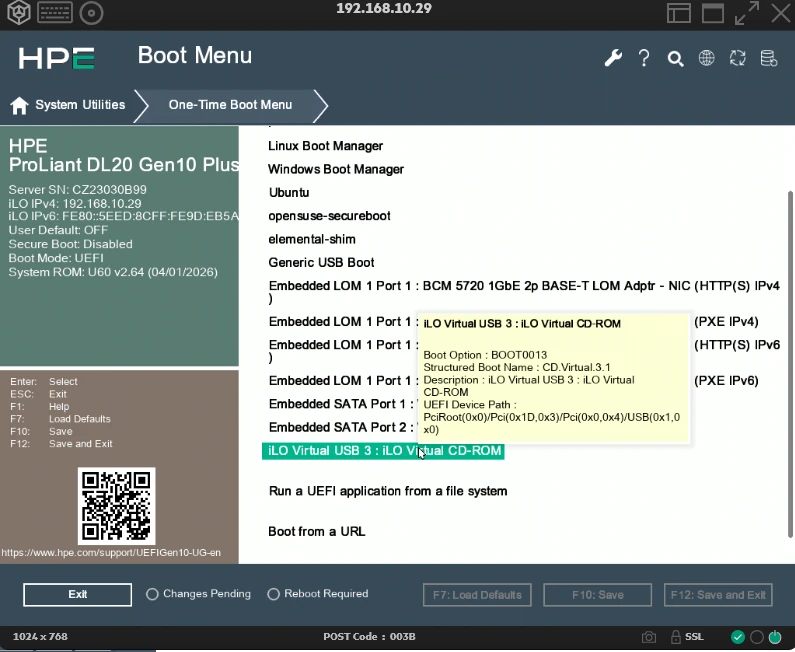The image size is (795, 652).
Task: Click the console layout panel icon
Action: [x=679, y=13]
